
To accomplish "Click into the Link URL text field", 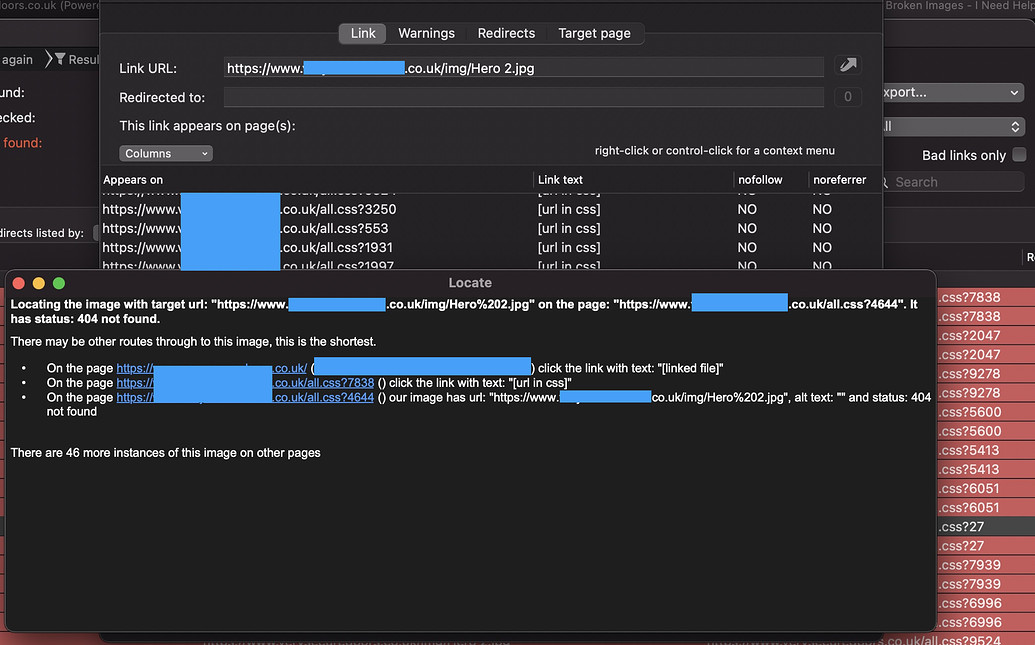I will pyautogui.click(x=523, y=68).
